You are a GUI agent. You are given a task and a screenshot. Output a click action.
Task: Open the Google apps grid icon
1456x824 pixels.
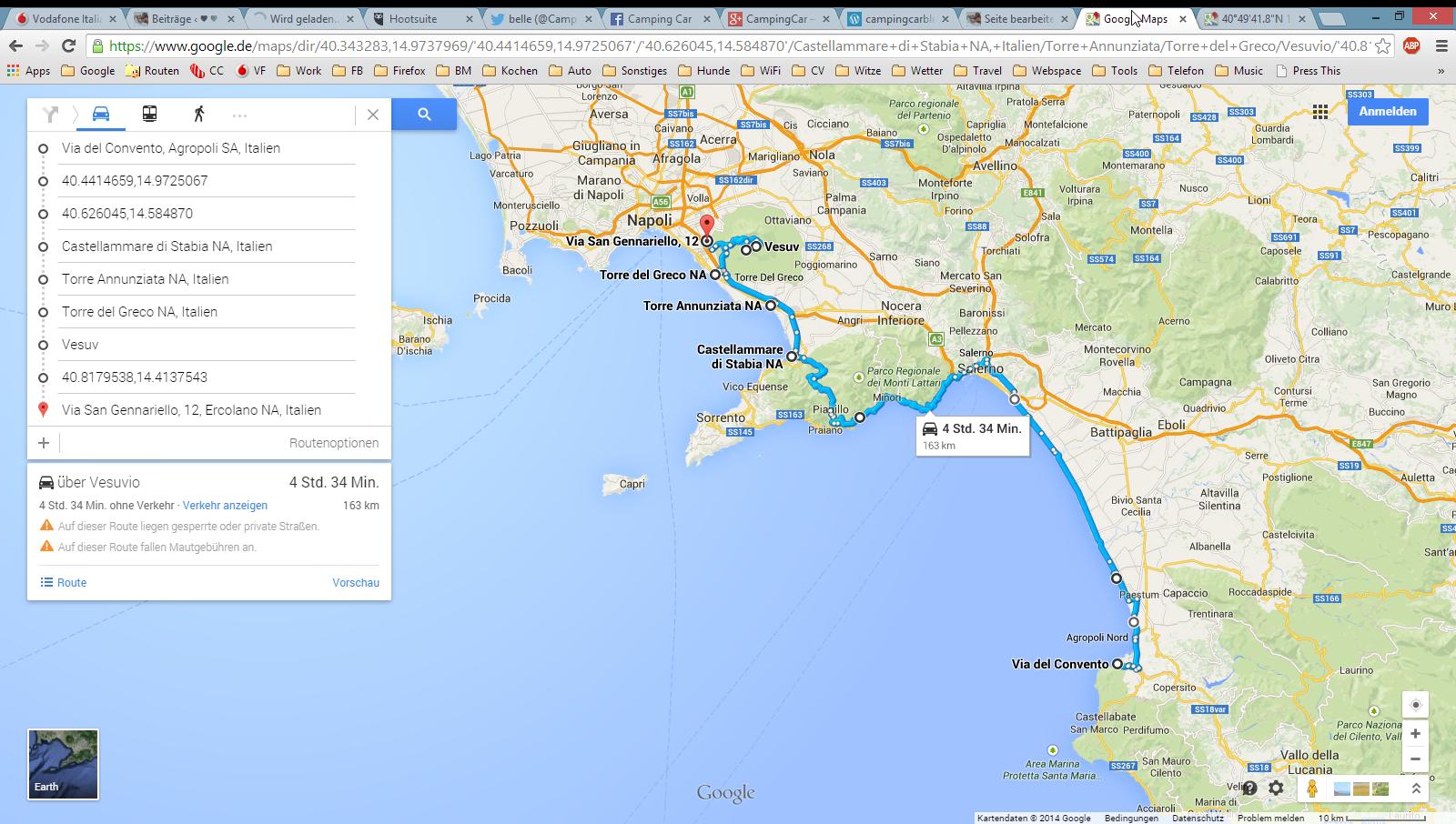click(x=1319, y=112)
